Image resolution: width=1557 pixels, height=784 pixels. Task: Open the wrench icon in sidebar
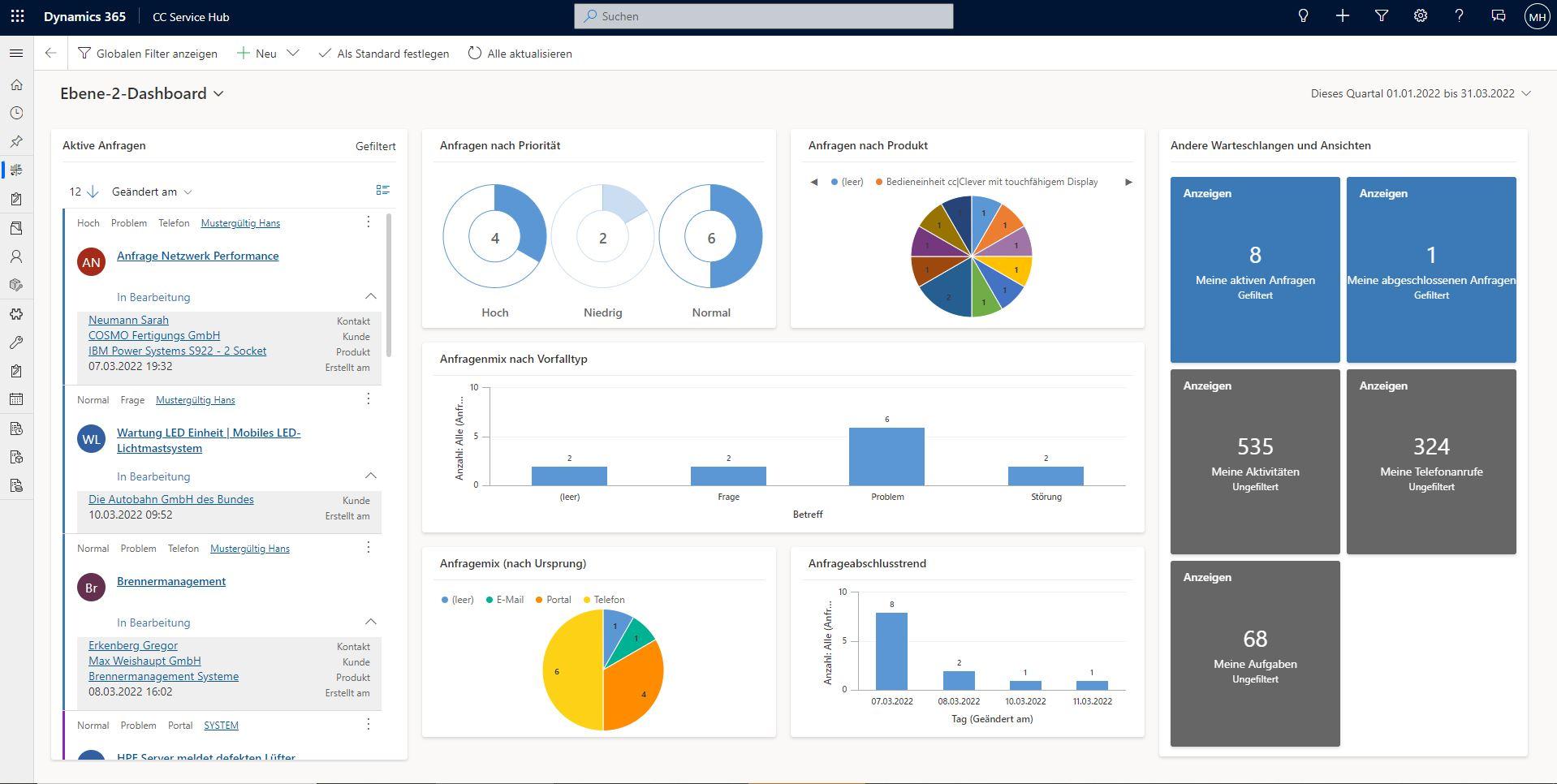(16, 342)
